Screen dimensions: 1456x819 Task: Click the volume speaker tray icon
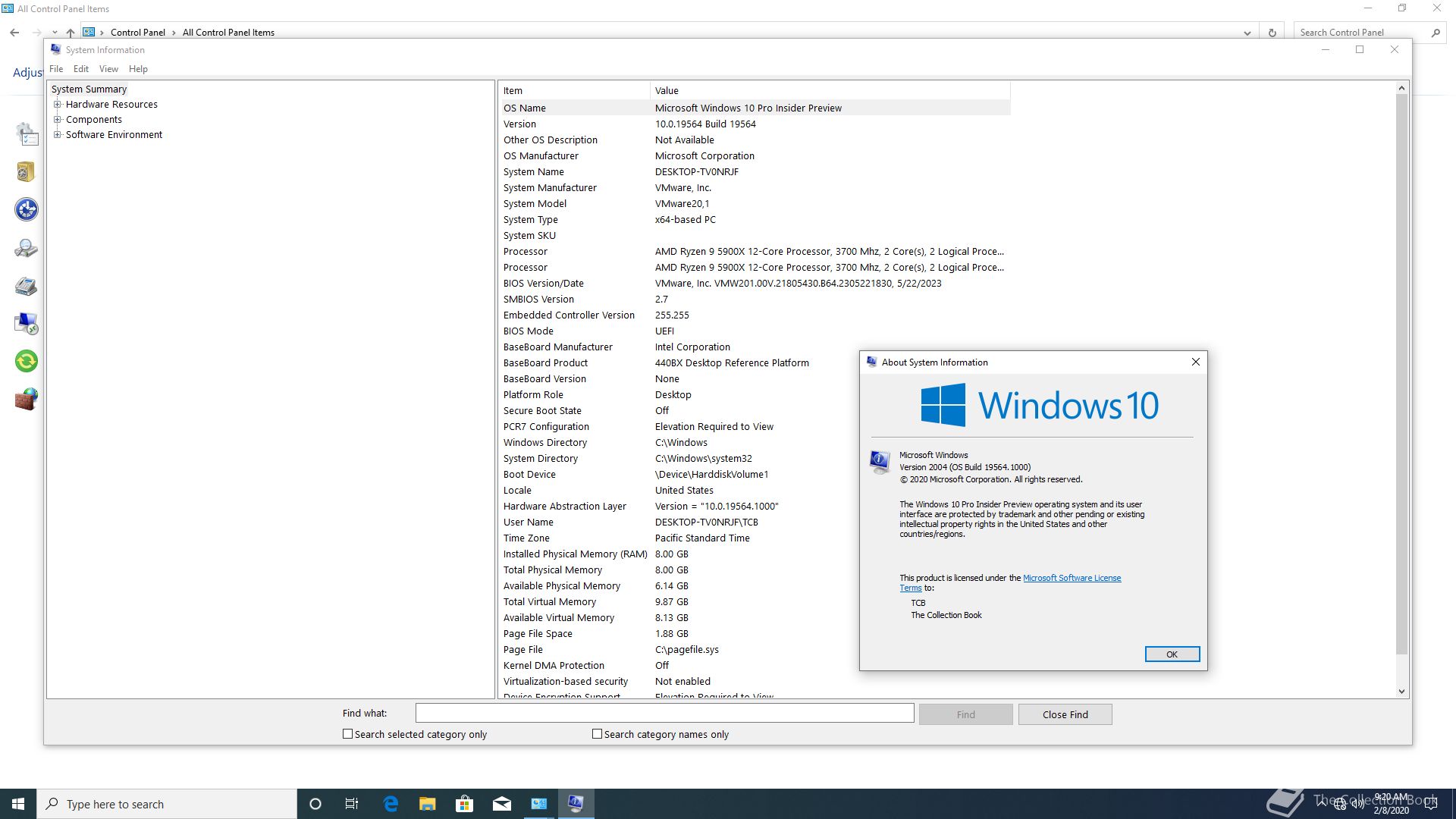[x=1357, y=804]
